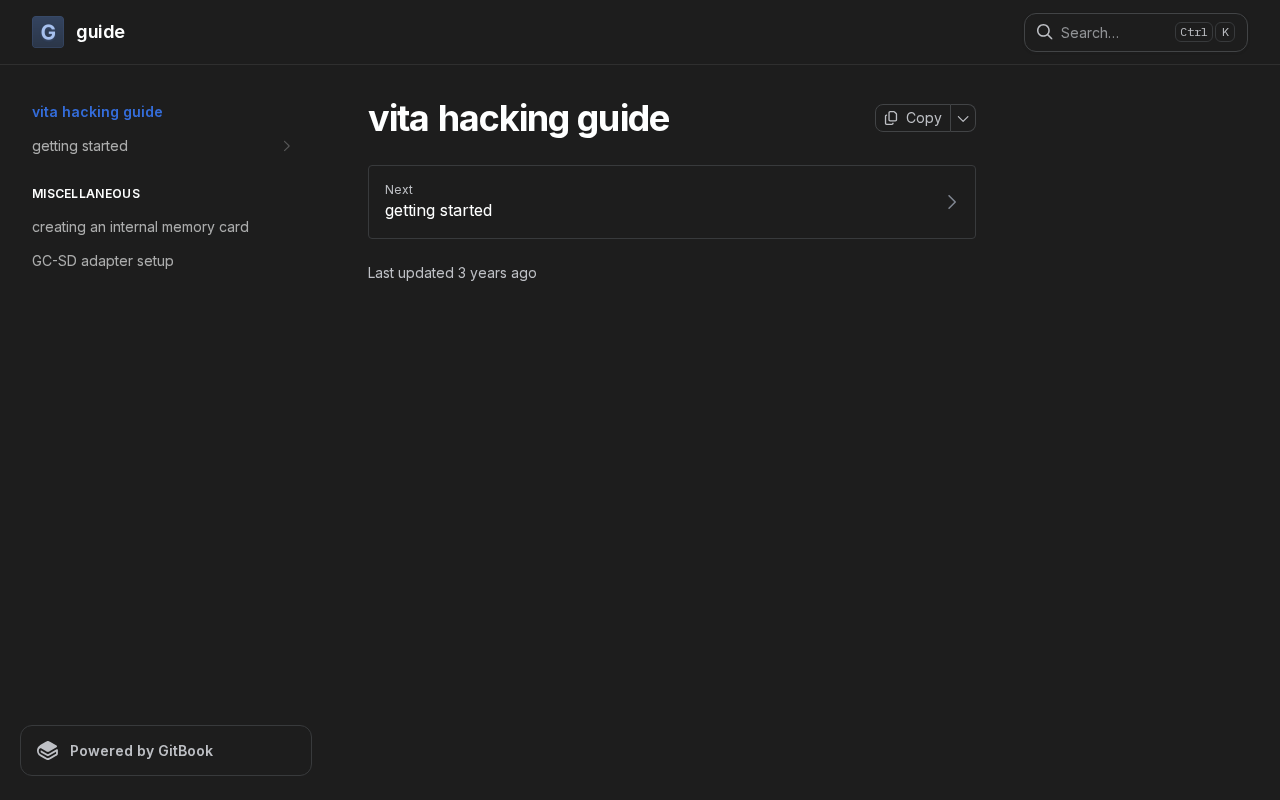Open the dropdown beside the Copy button

[x=963, y=118]
